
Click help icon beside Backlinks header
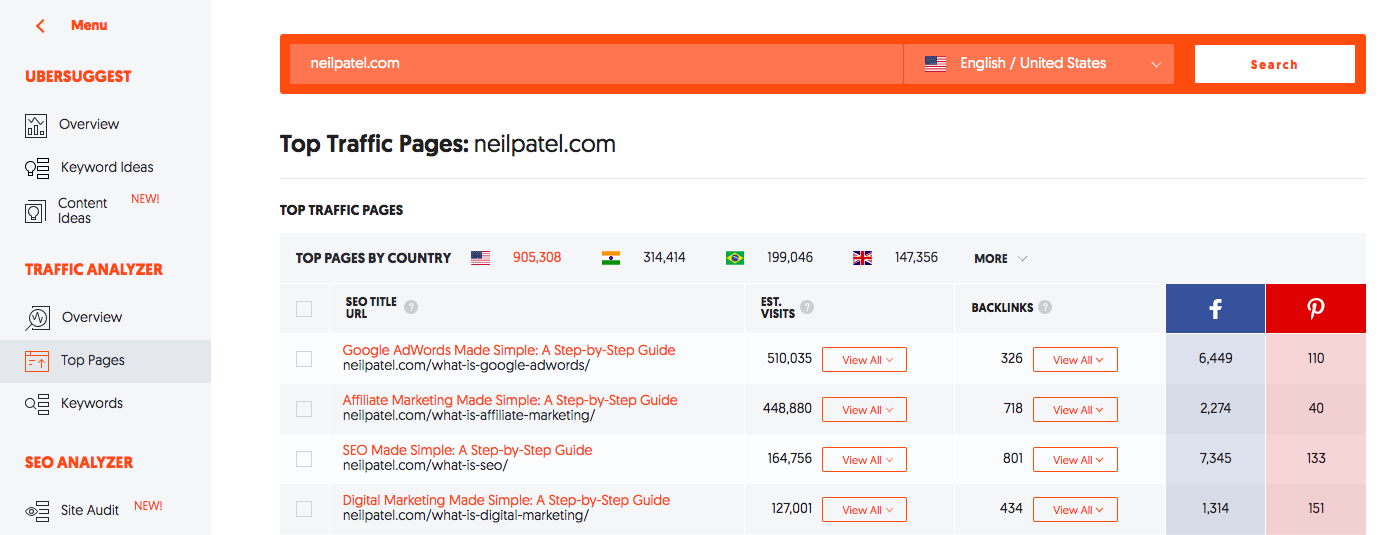click(1045, 308)
